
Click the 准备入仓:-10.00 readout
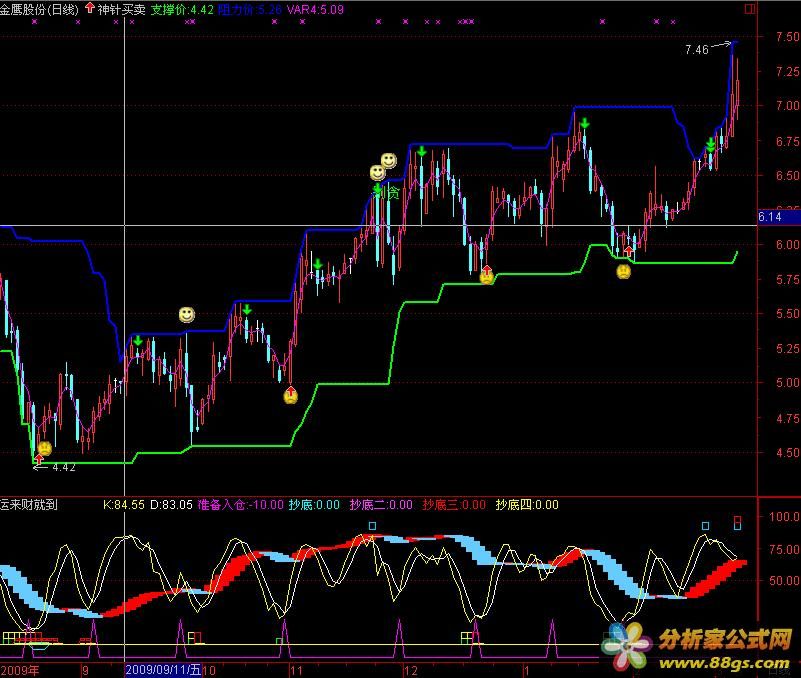pos(240,505)
